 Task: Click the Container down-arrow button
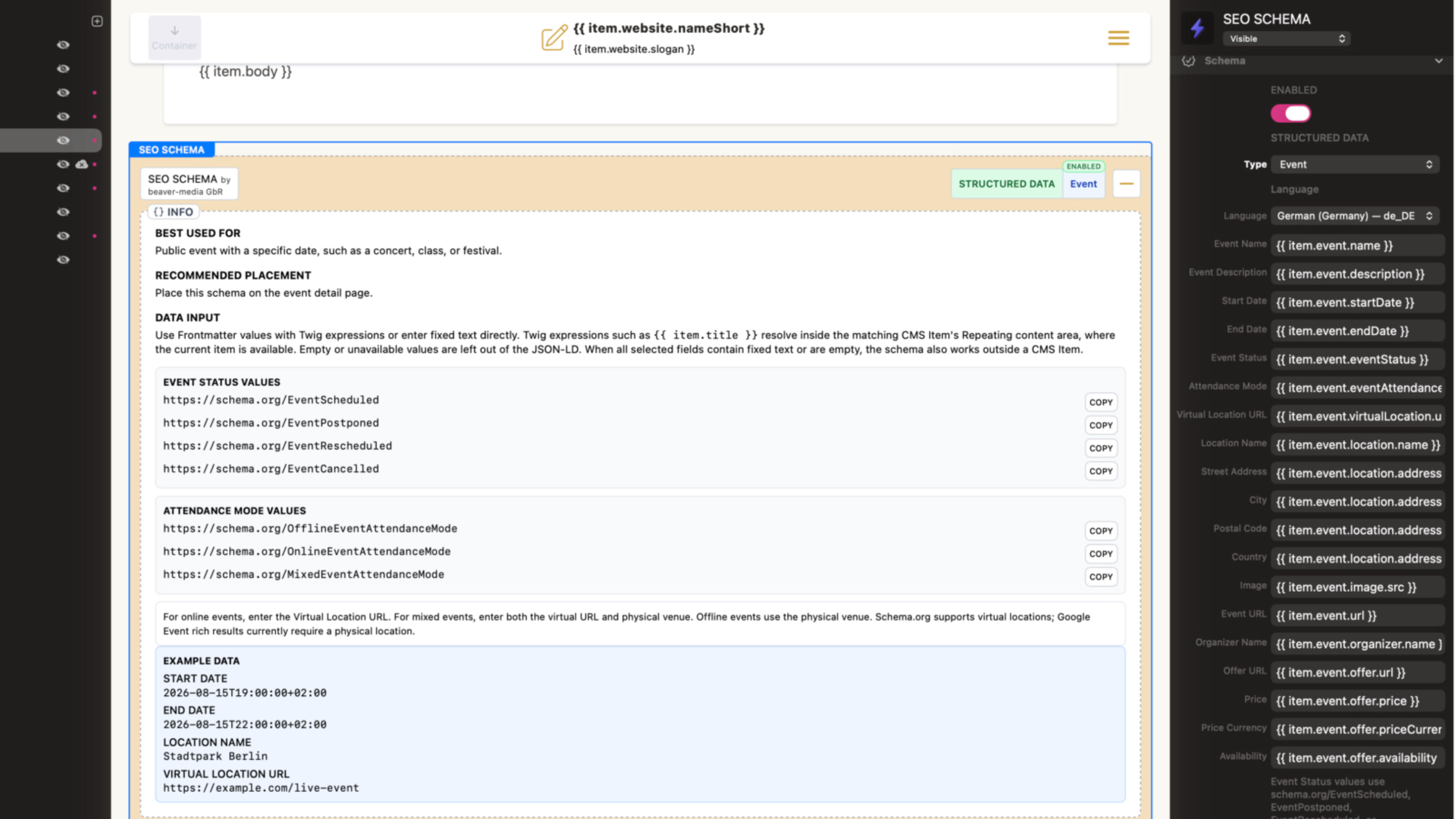[x=175, y=38]
